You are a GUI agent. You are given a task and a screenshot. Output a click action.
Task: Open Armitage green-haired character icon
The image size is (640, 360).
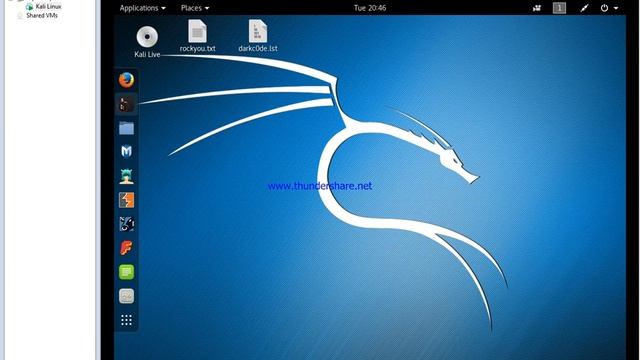click(x=127, y=176)
